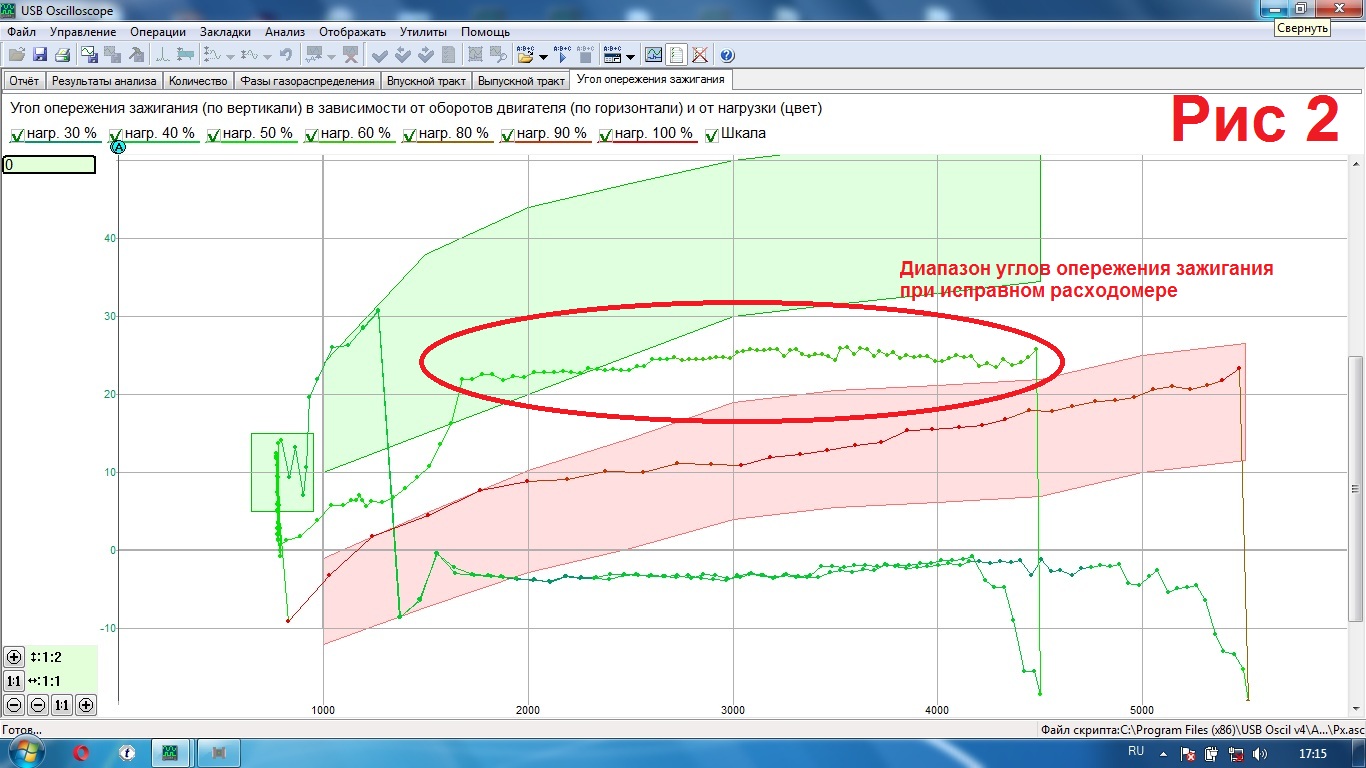Save with the floppy disk icon

click(40, 55)
